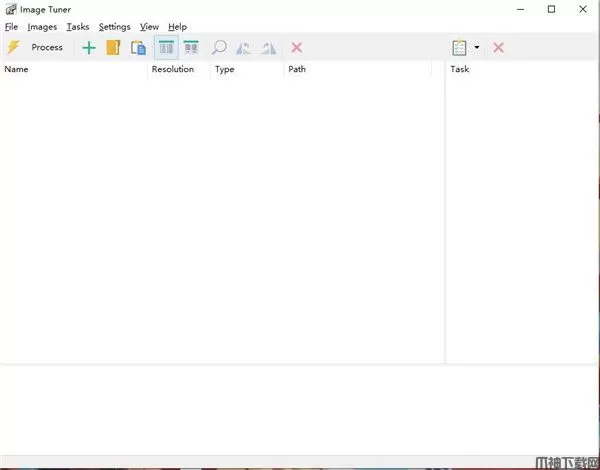Open the Images menu
The width and height of the screenshot is (600, 470).
tap(42, 27)
